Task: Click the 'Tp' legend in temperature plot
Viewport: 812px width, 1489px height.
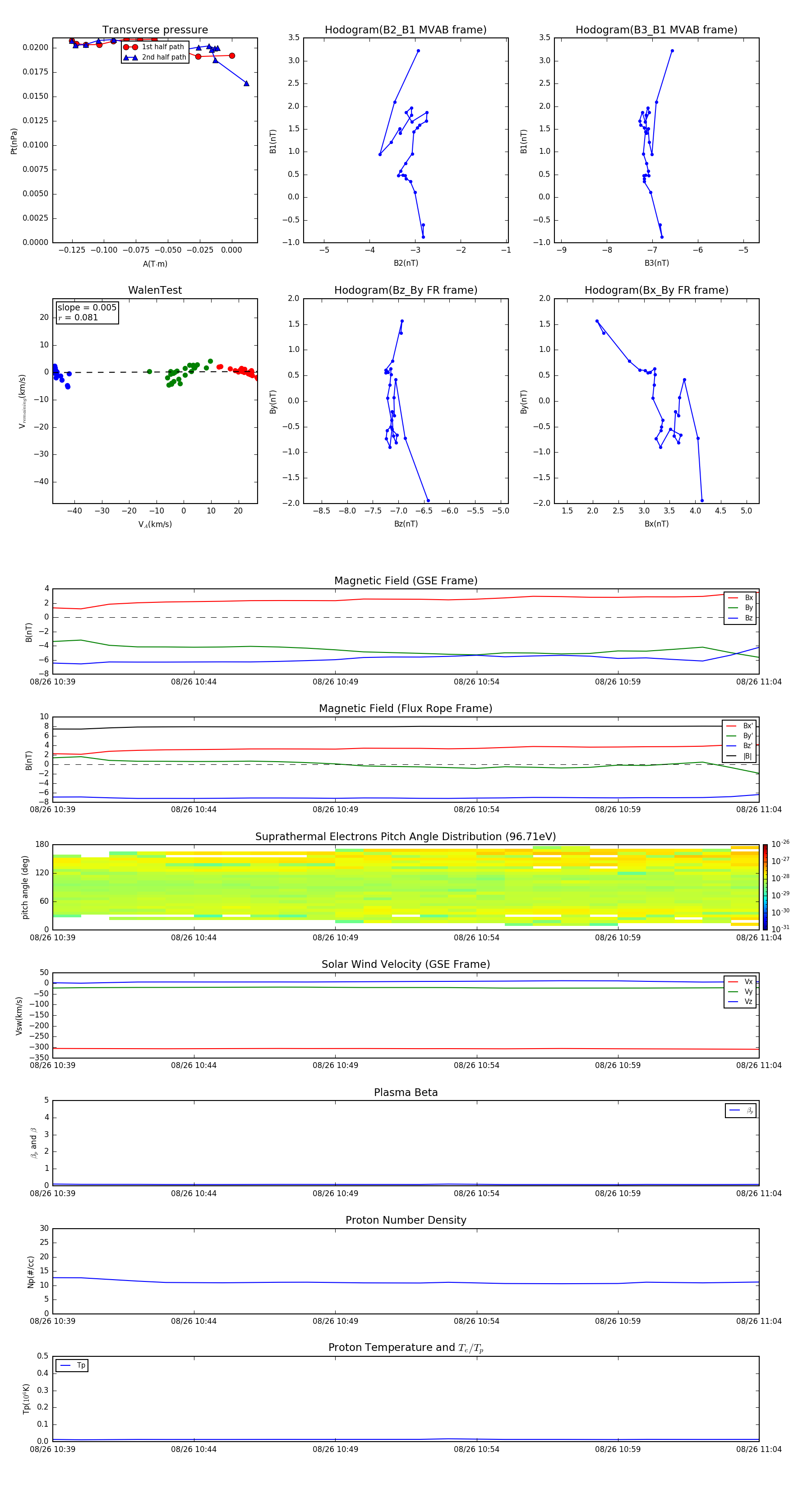Action: click(72, 1365)
